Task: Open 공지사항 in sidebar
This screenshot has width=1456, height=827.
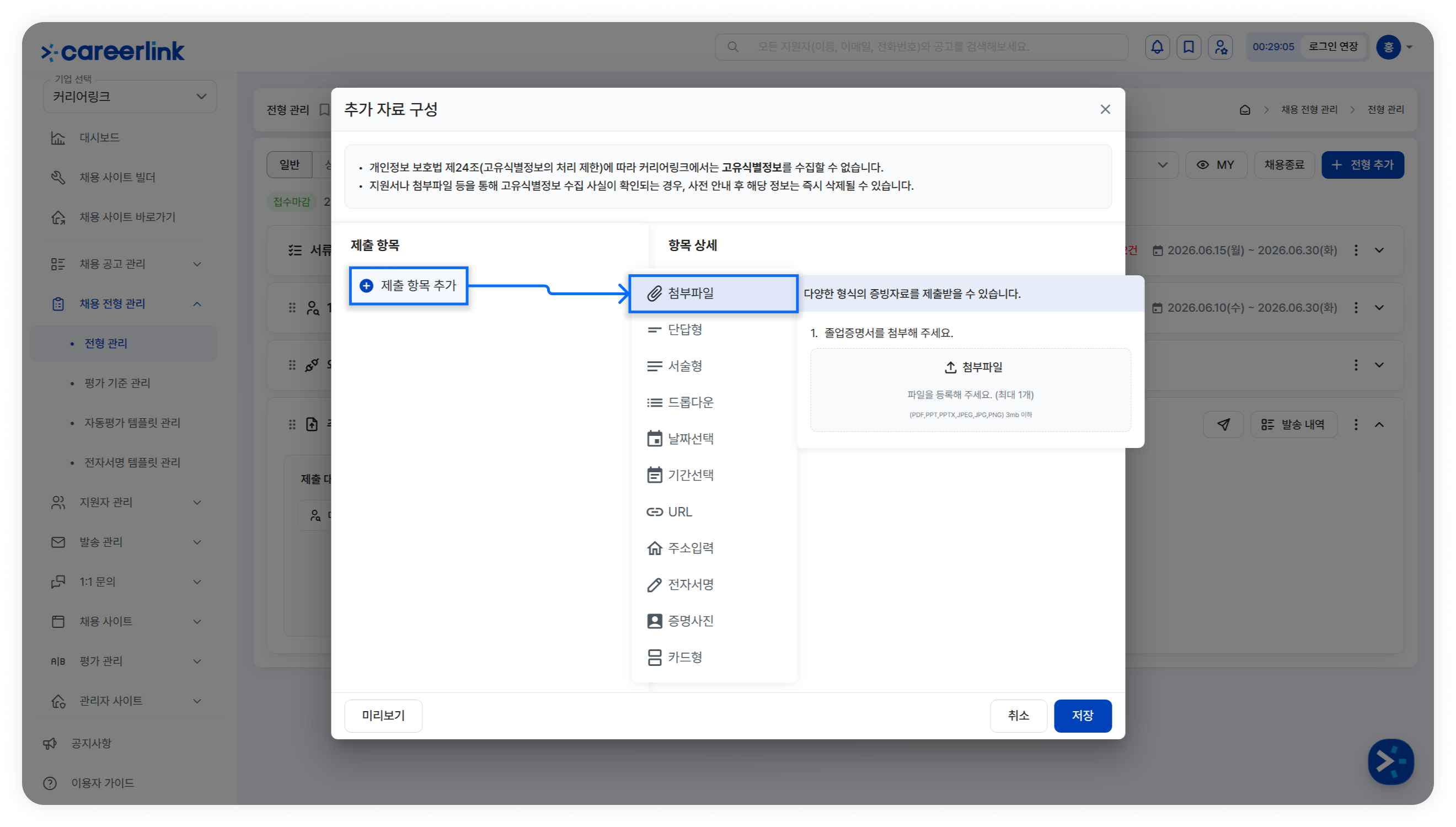Action: pos(91,744)
